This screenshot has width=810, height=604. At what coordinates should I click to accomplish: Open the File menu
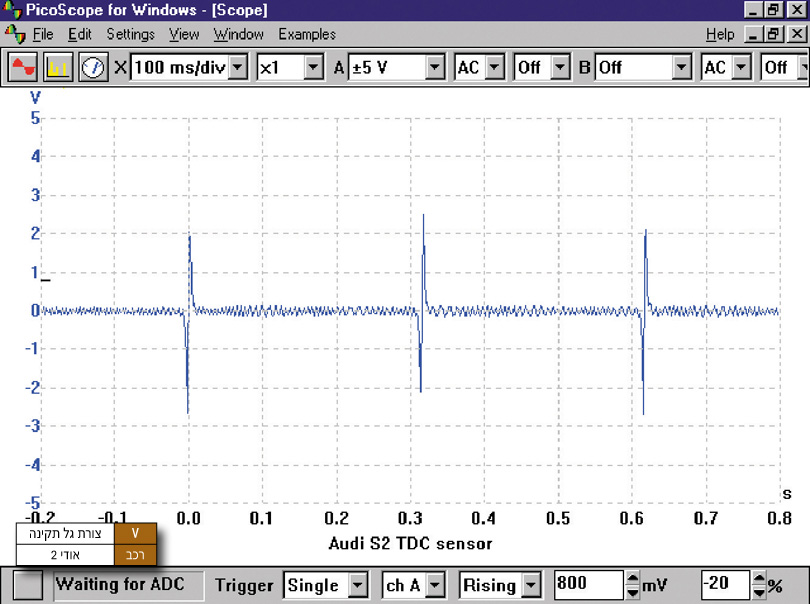[x=43, y=34]
